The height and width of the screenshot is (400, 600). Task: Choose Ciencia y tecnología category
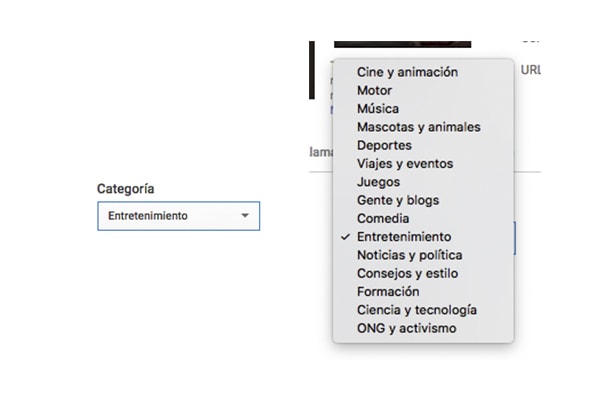(423, 310)
